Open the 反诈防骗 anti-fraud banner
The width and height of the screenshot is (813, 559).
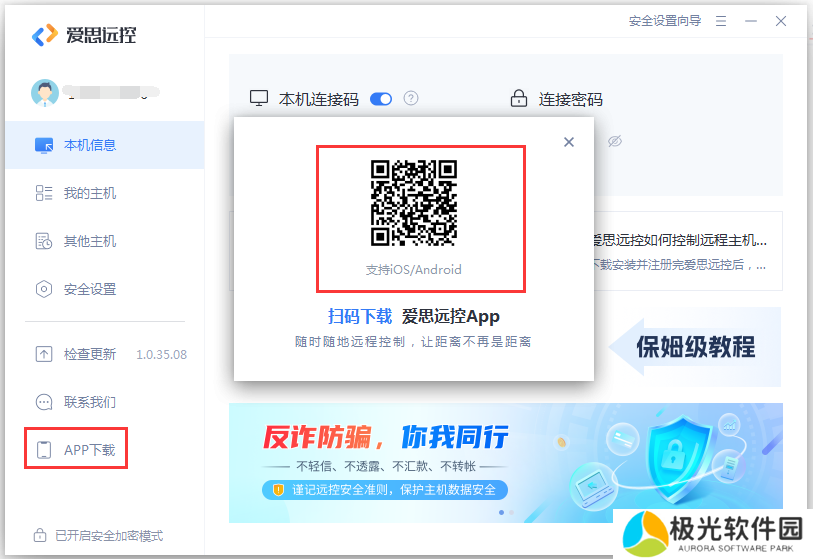pos(505,462)
